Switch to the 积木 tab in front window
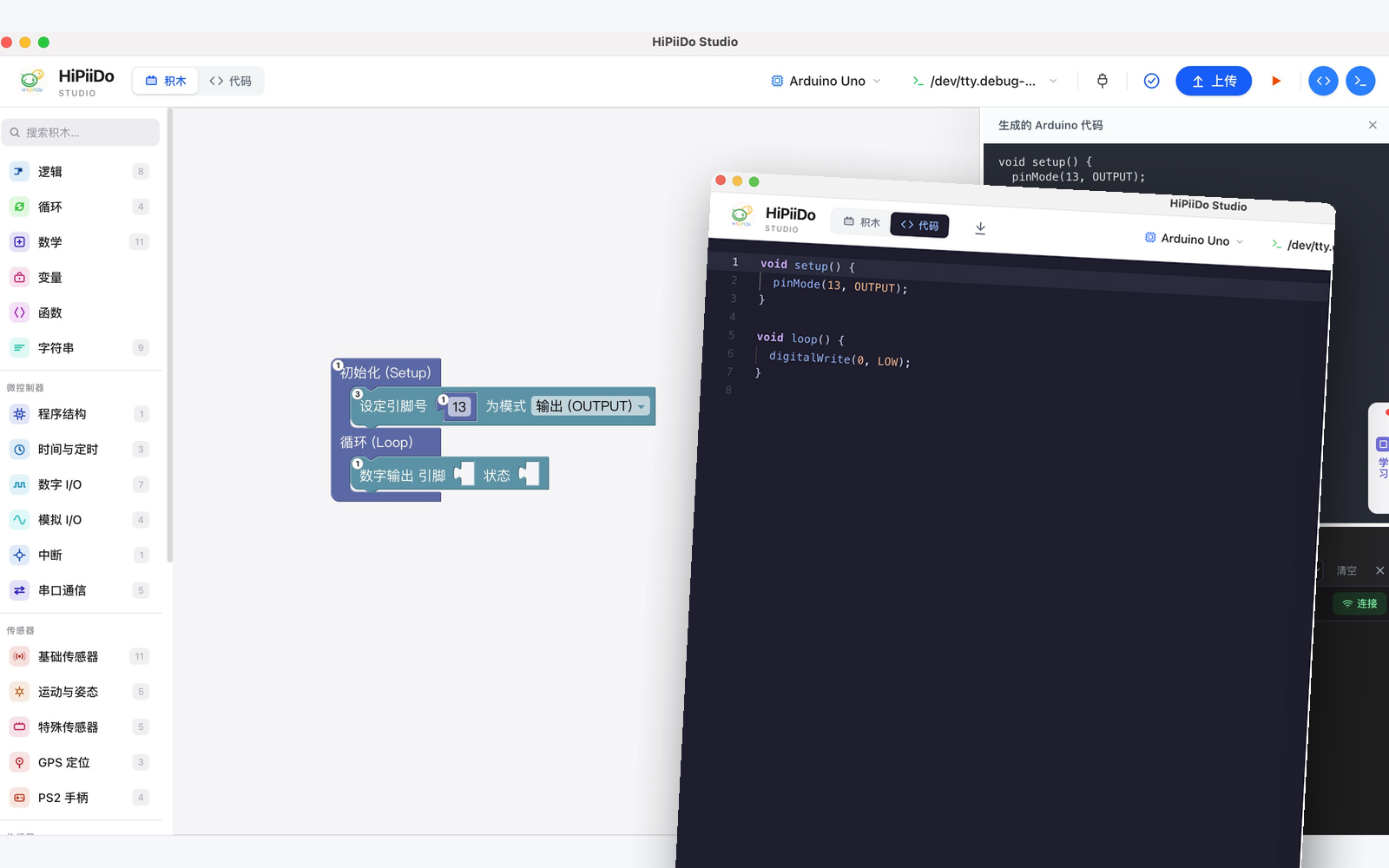1389x868 pixels. (862, 222)
